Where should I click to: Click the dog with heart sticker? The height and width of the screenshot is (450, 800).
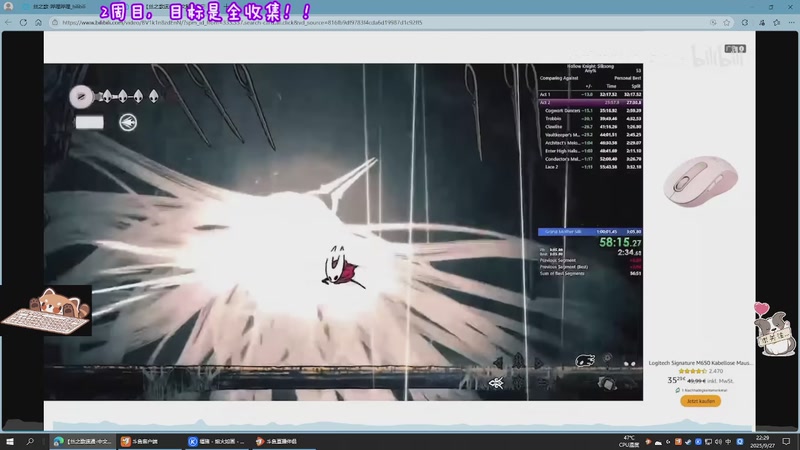point(776,329)
